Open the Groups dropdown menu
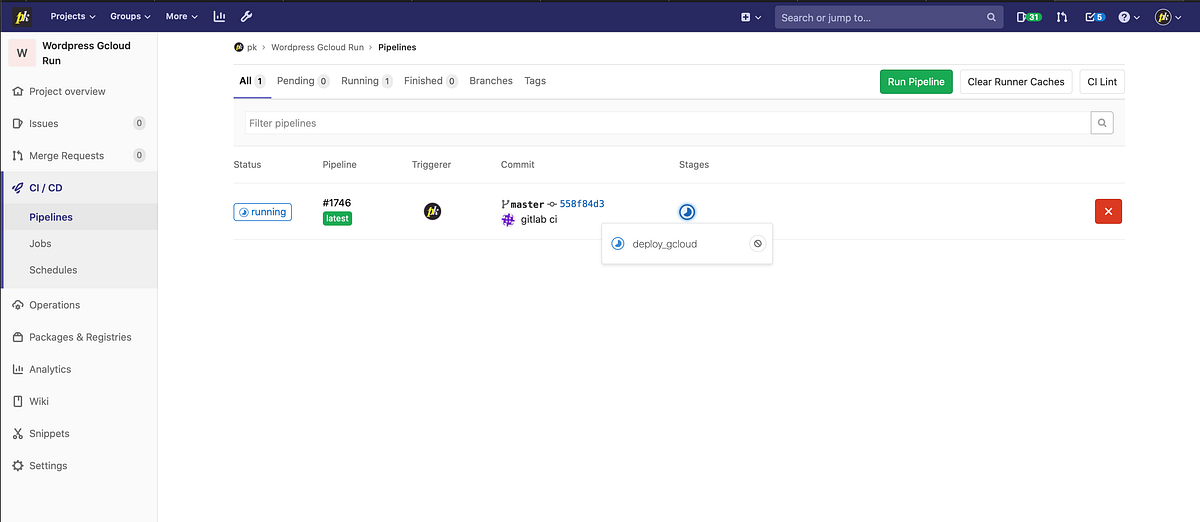1200x522 pixels. (x=130, y=17)
